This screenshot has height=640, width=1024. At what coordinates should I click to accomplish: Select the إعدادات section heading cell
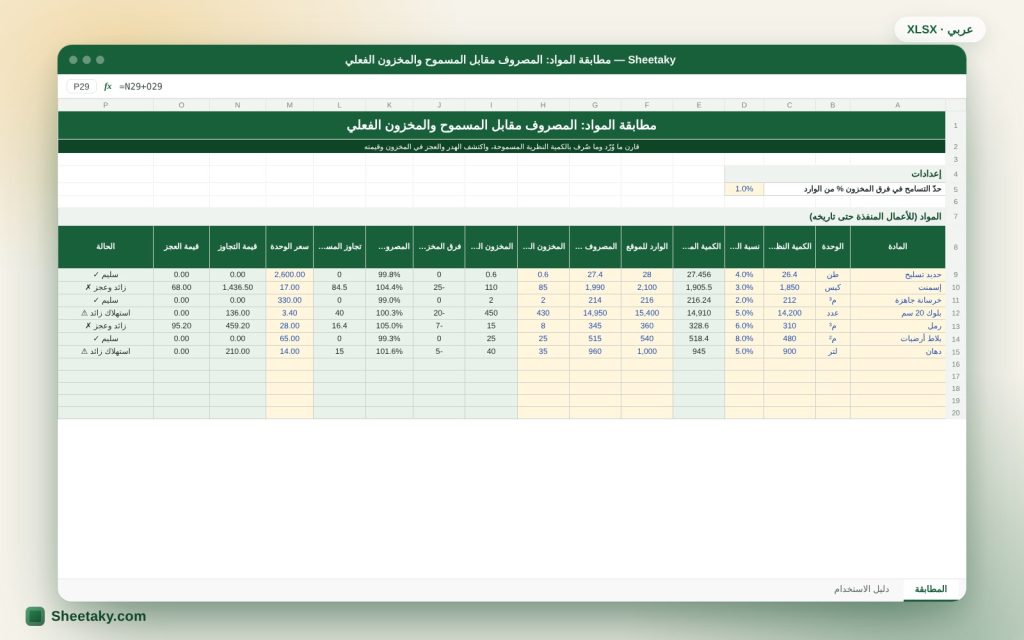[835, 174]
